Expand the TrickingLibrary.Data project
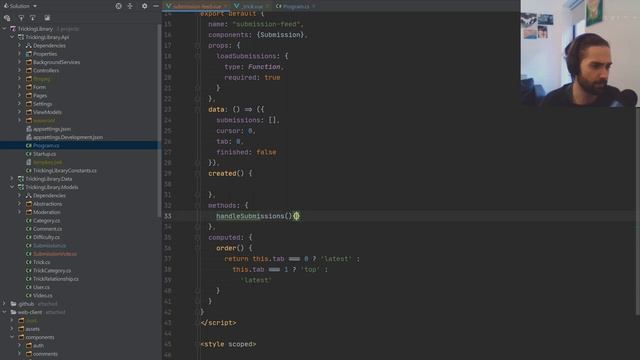This screenshot has width=640, height=360. click(x=12, y=179)
